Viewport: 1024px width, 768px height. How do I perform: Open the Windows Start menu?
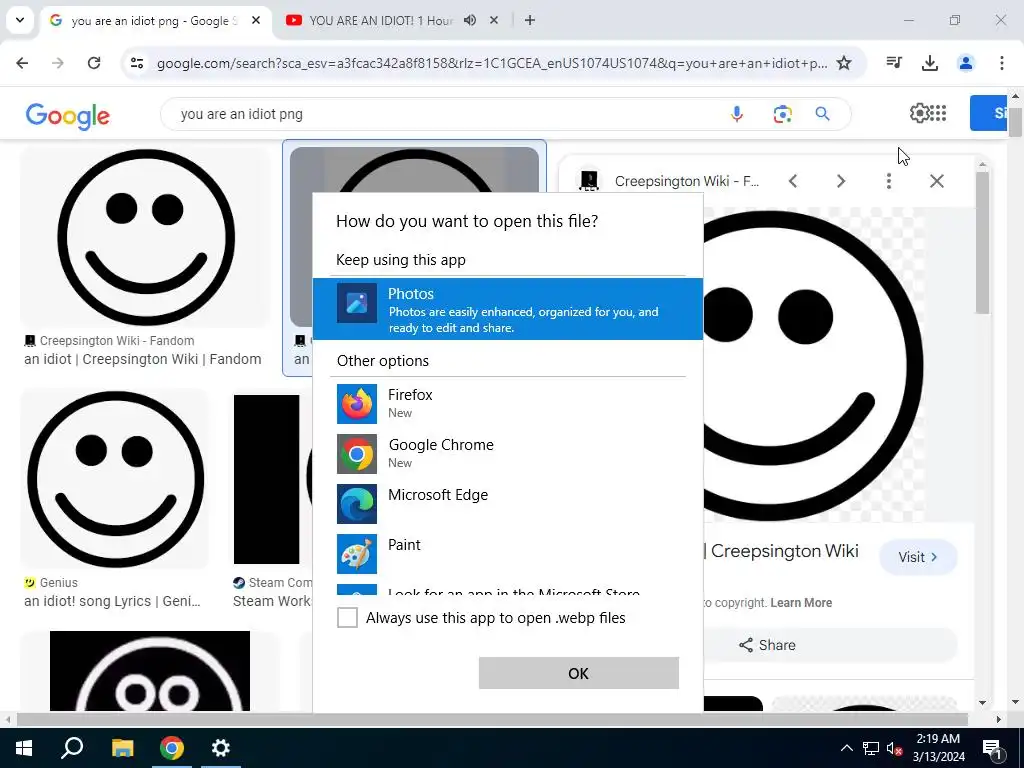pos(24,748)
